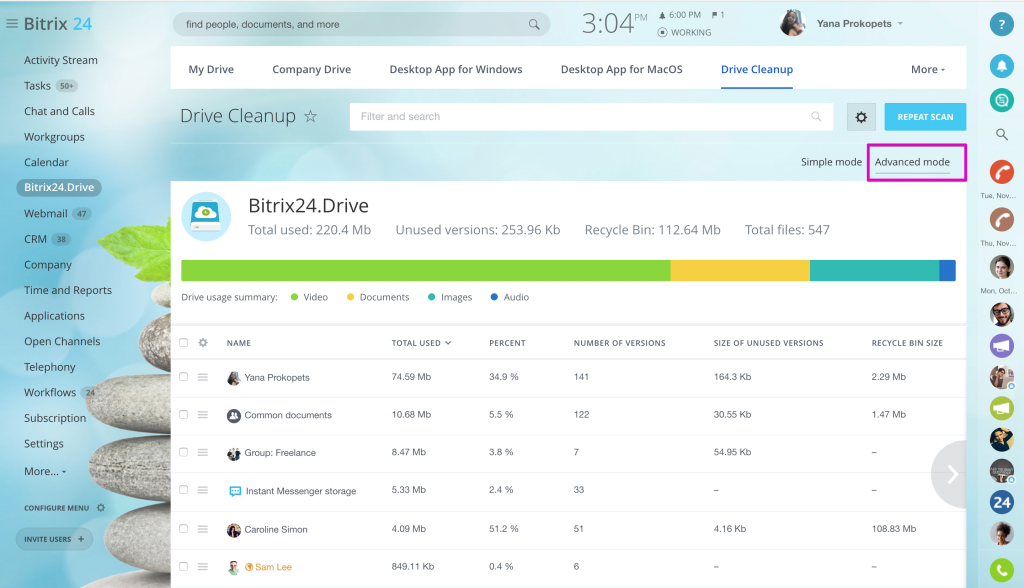Toggle the select-all checkbox in table header
1024x588 pixels.
pos(184,342)
